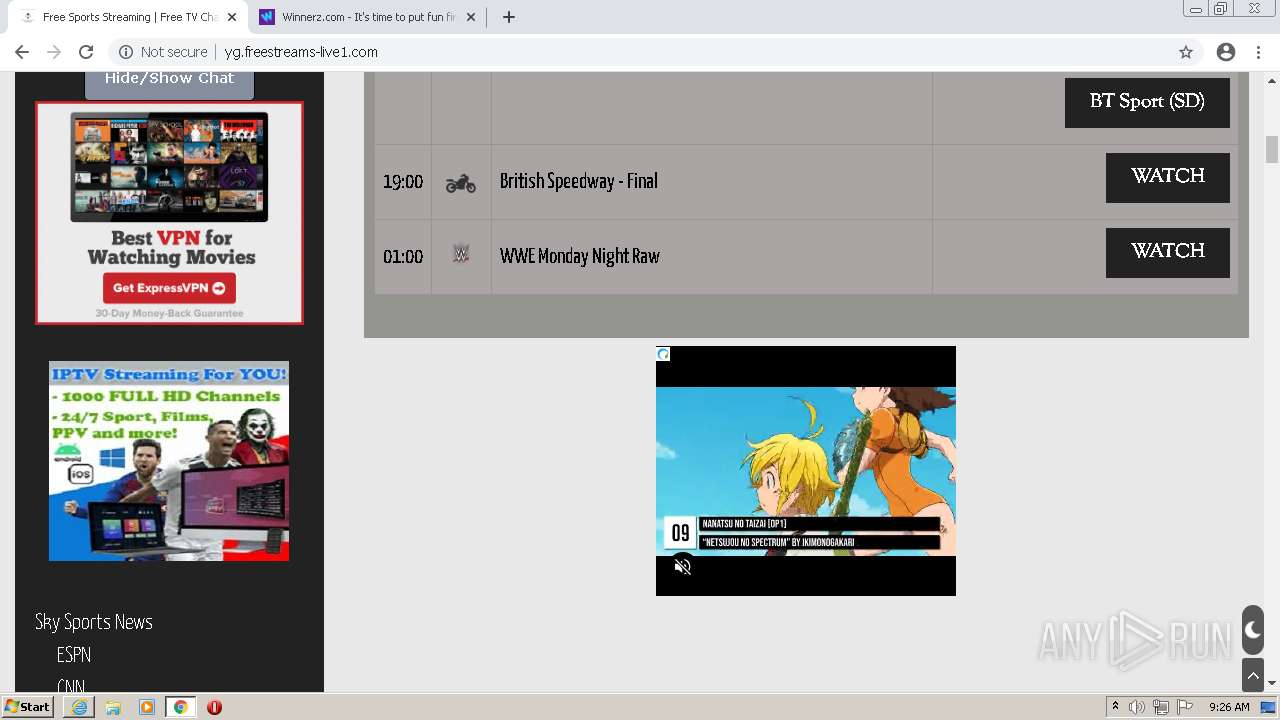Unmute the anime video ad
Image resolution: width=1280 pixels, height=720 pixels.
click(683, 567)
